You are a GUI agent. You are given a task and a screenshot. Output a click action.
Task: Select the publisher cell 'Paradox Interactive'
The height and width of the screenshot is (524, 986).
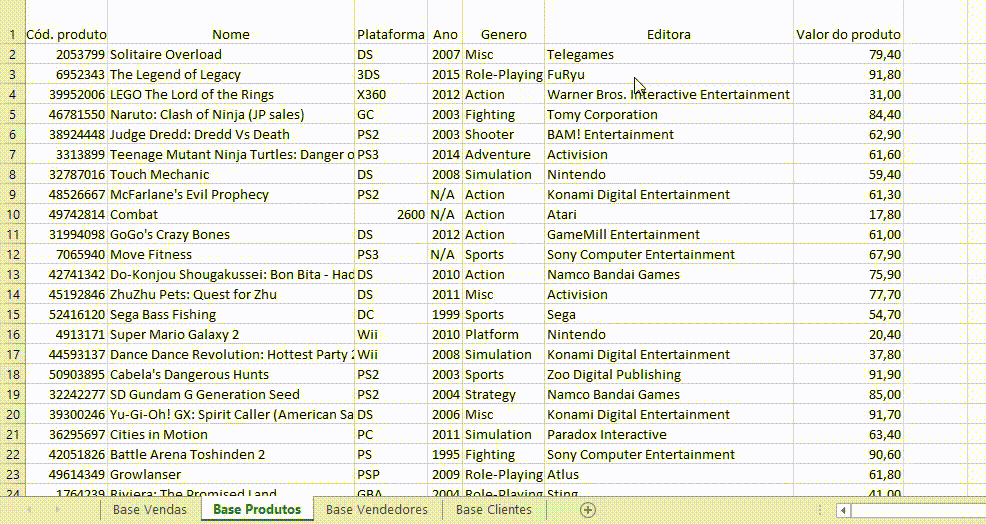pos(668,435)
